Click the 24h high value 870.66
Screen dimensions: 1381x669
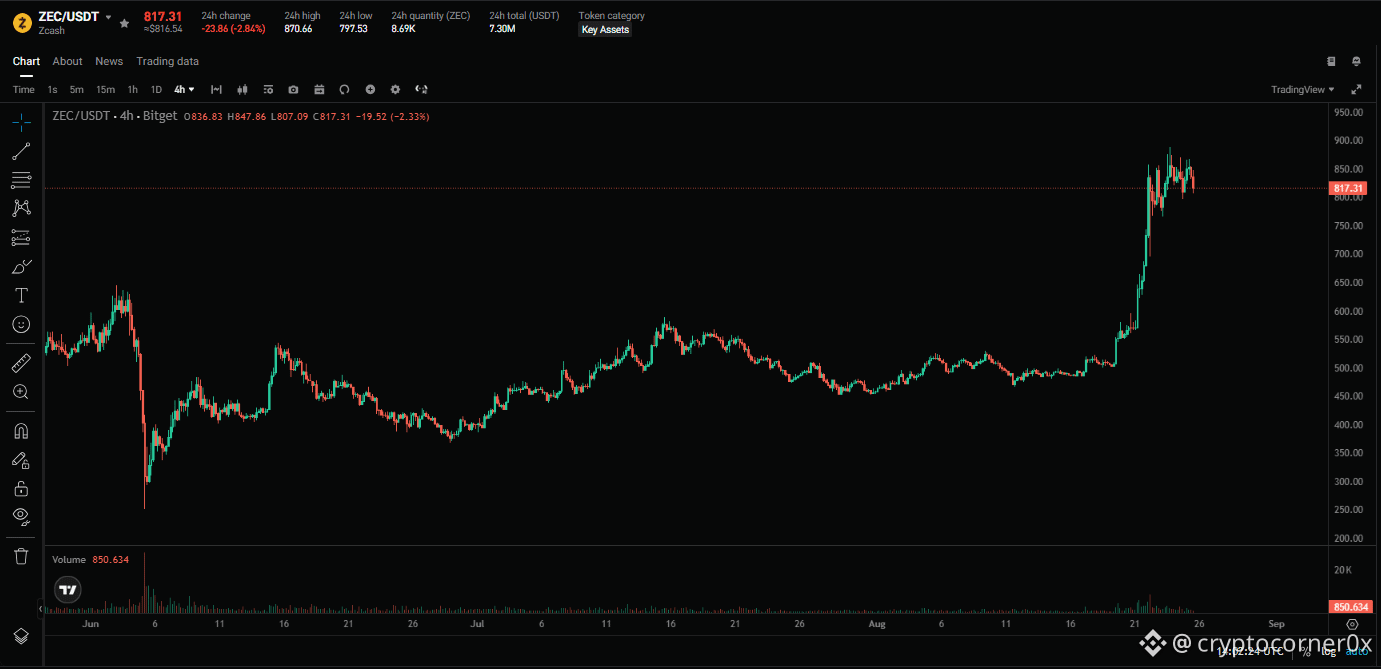tap(298, 29)
